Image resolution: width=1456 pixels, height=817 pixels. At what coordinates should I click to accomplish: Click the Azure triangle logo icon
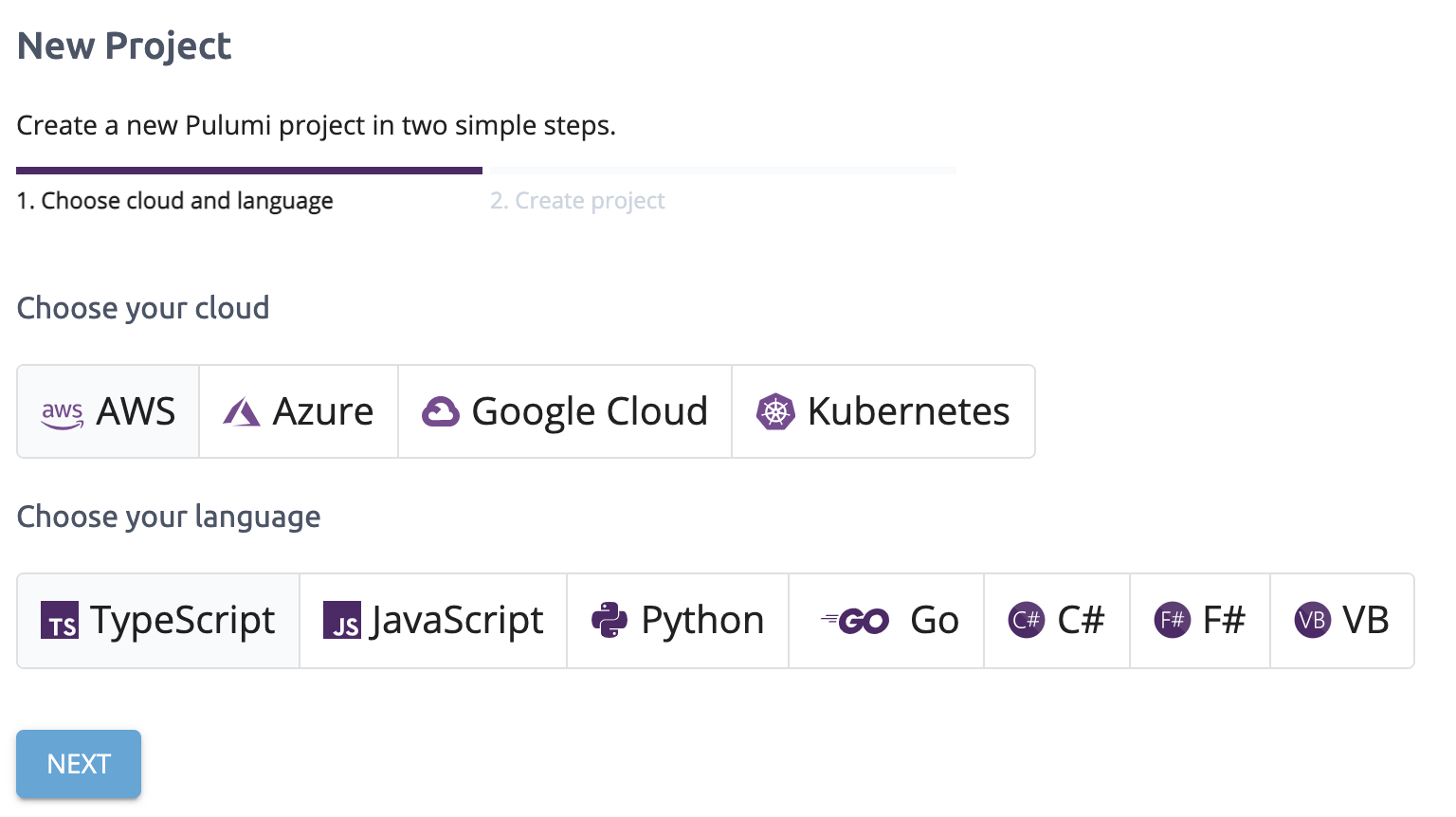[x=241, y=412]
